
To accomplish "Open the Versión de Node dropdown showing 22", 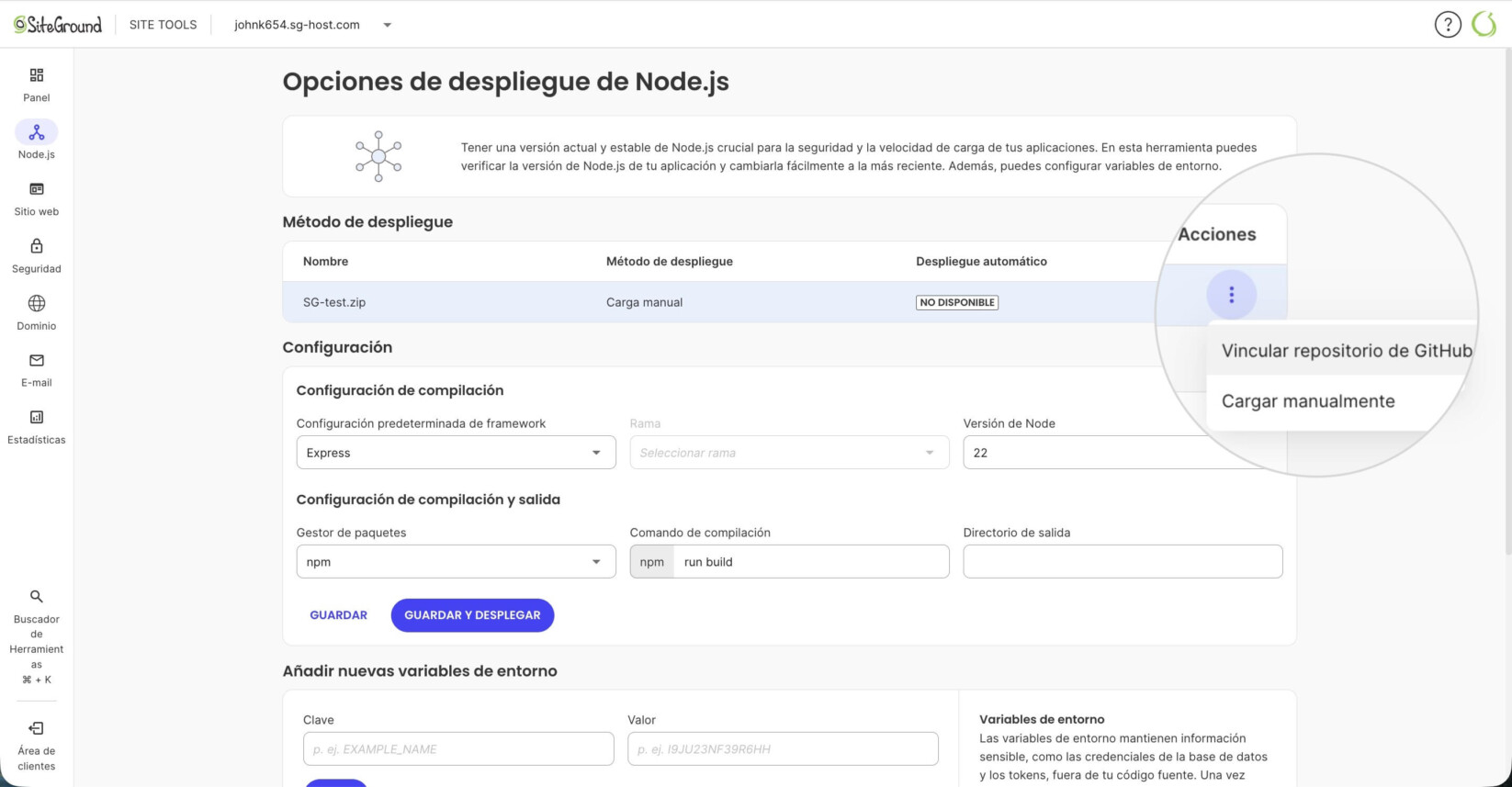I will tap(1123, 453).
